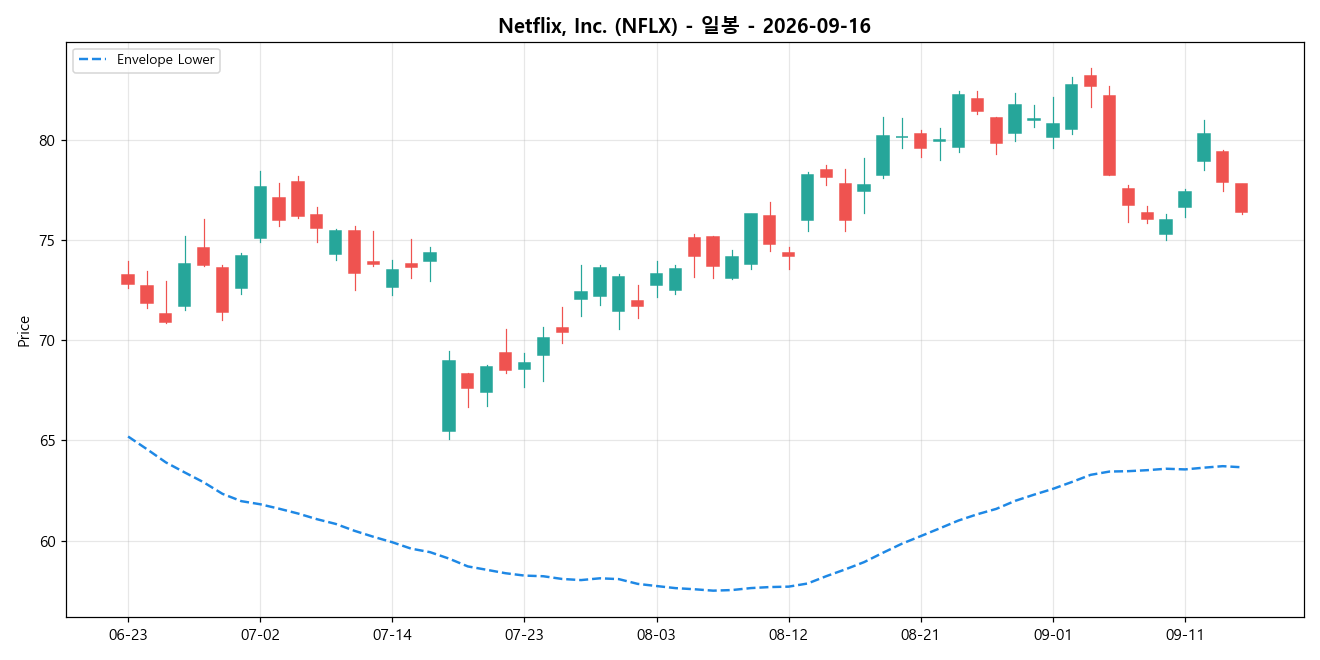
Task: Click the start of the Envelope Lower line at 65
Action: coord(128,436)
